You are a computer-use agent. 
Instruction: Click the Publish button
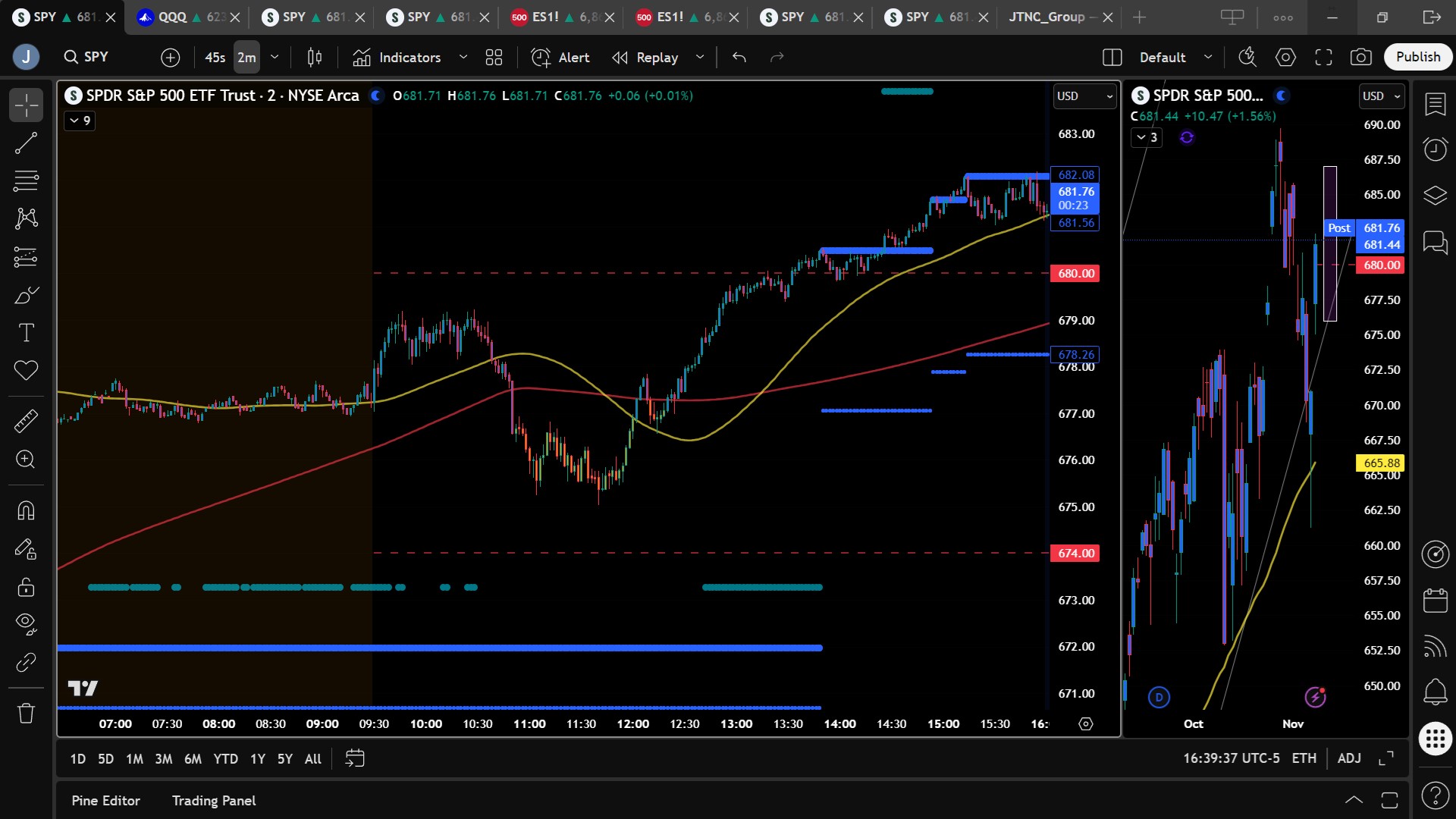[x=1417, y=57]
